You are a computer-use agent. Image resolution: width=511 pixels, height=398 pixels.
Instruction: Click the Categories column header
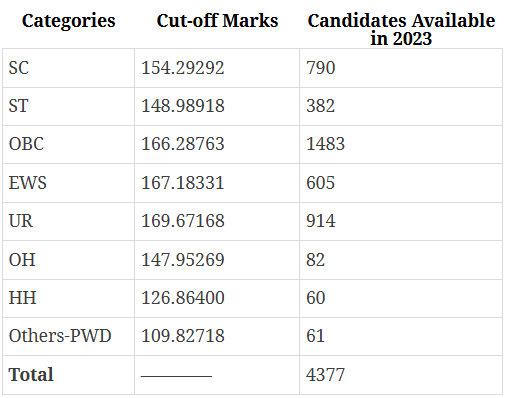point(68,21)
